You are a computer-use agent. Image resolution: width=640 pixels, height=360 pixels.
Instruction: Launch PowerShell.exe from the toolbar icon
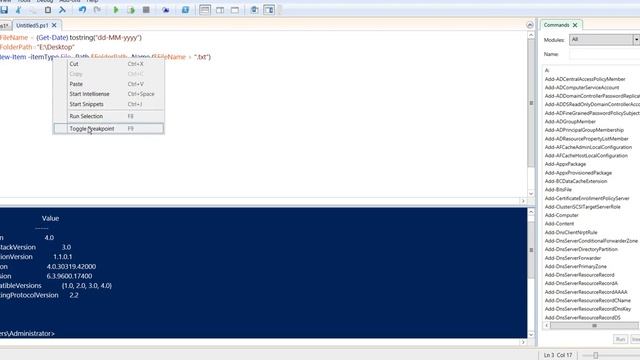tap(185, 10)
